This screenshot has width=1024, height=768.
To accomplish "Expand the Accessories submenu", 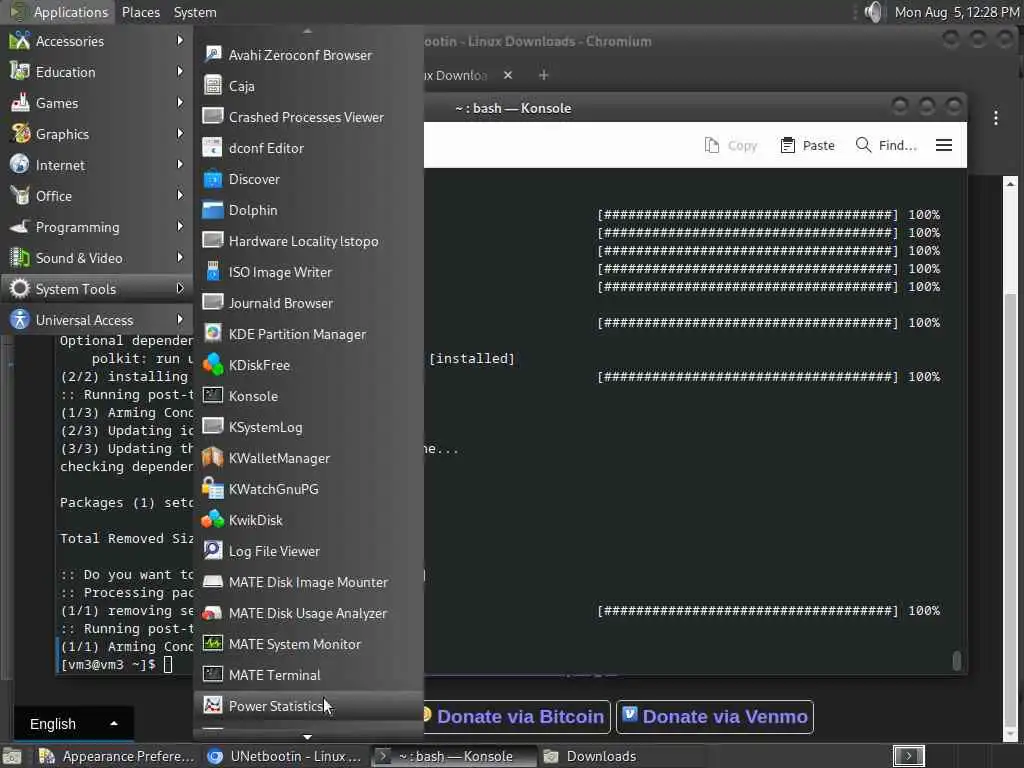I will [x=97, y=41].
